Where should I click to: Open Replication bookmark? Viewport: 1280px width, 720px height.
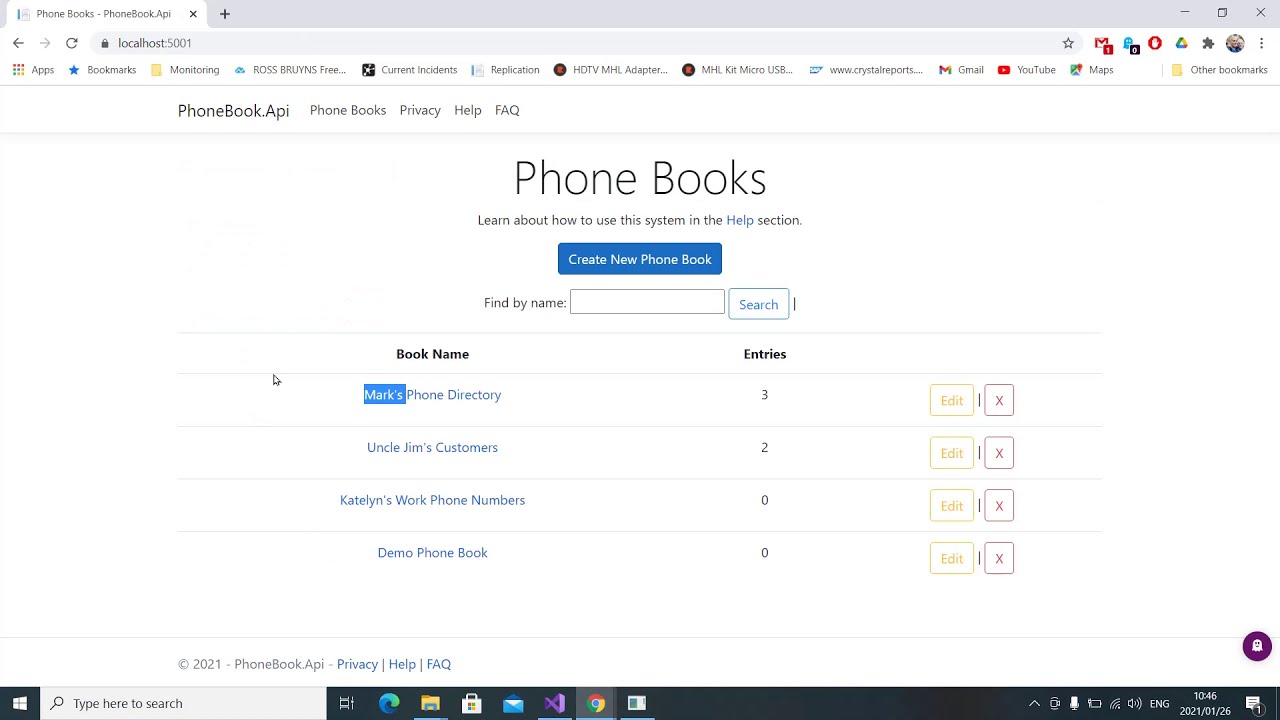pyautogui.click(x=505, y=70)
